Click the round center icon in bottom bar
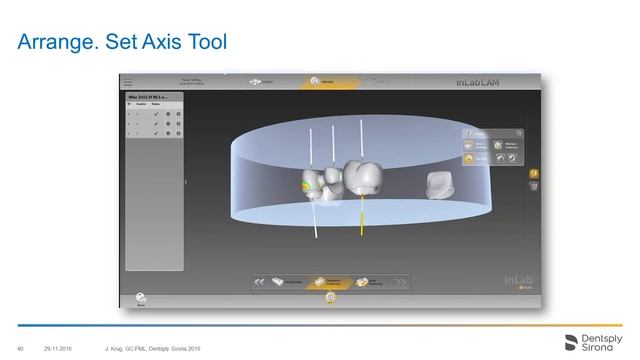This screenshot has width=640, height=360. (331, 298)
